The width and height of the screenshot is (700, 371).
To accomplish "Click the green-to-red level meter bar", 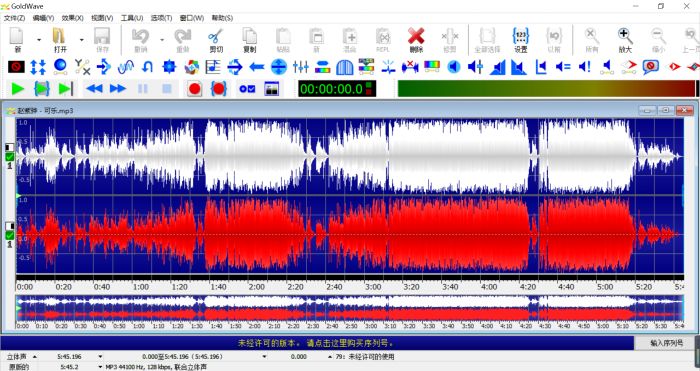I will 546,89.
